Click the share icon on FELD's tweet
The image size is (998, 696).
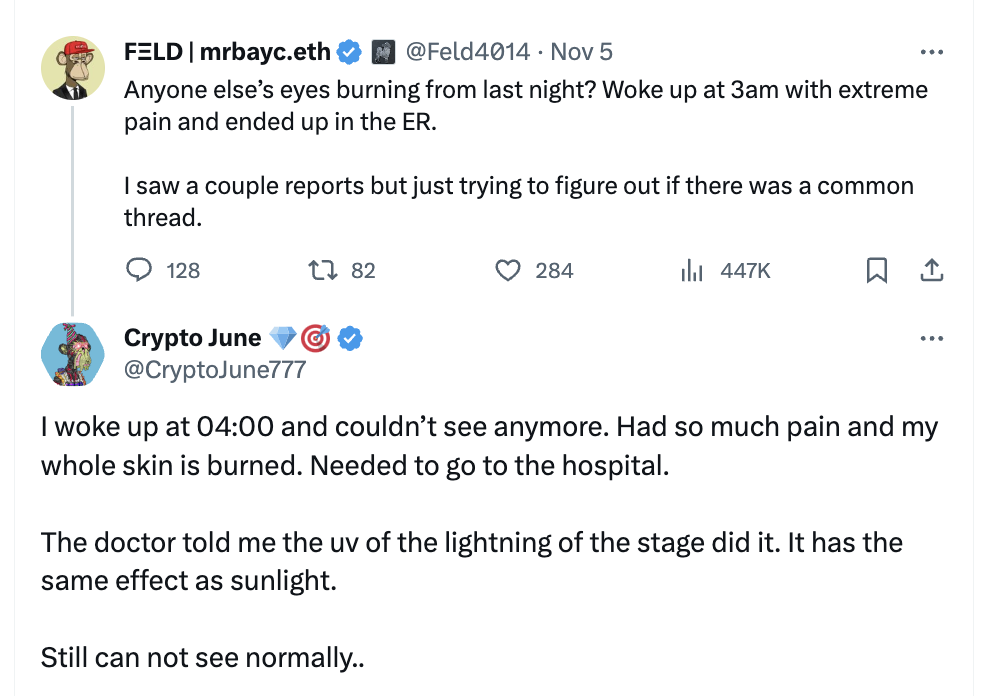pyautogui.click(x=931, y=270)
